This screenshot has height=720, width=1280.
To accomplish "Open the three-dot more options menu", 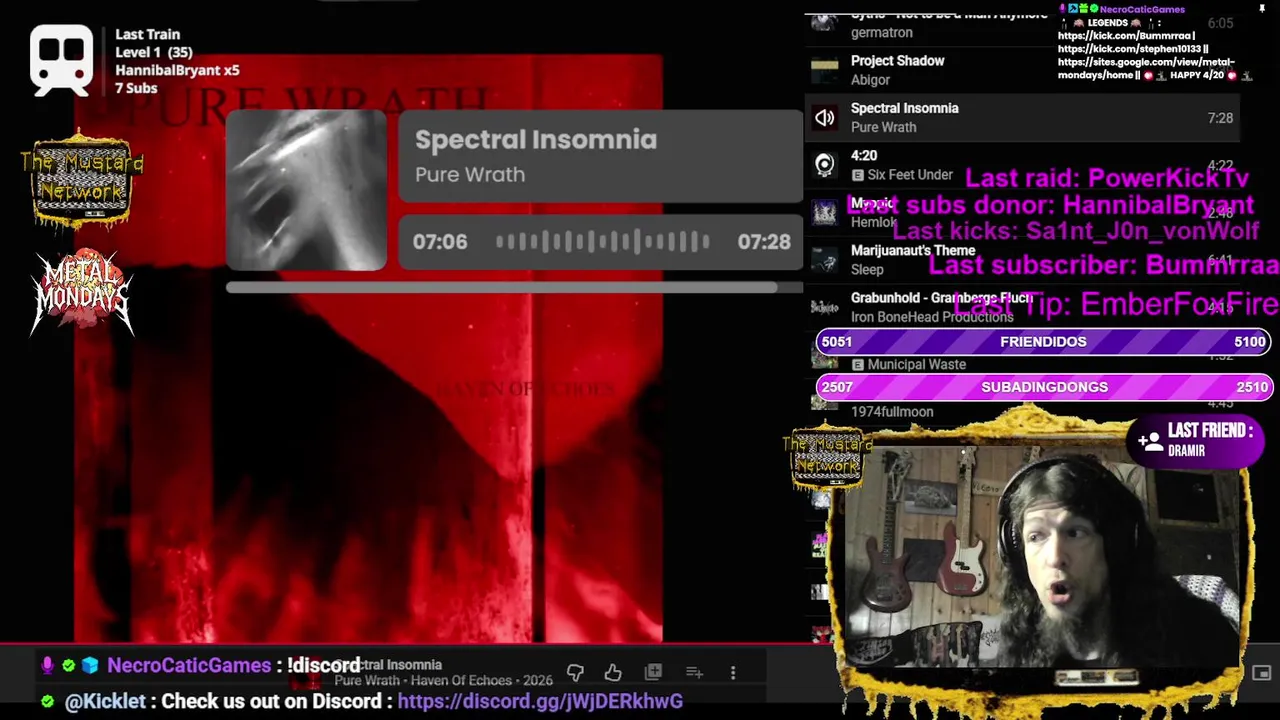I will click(x=733, y=673).
